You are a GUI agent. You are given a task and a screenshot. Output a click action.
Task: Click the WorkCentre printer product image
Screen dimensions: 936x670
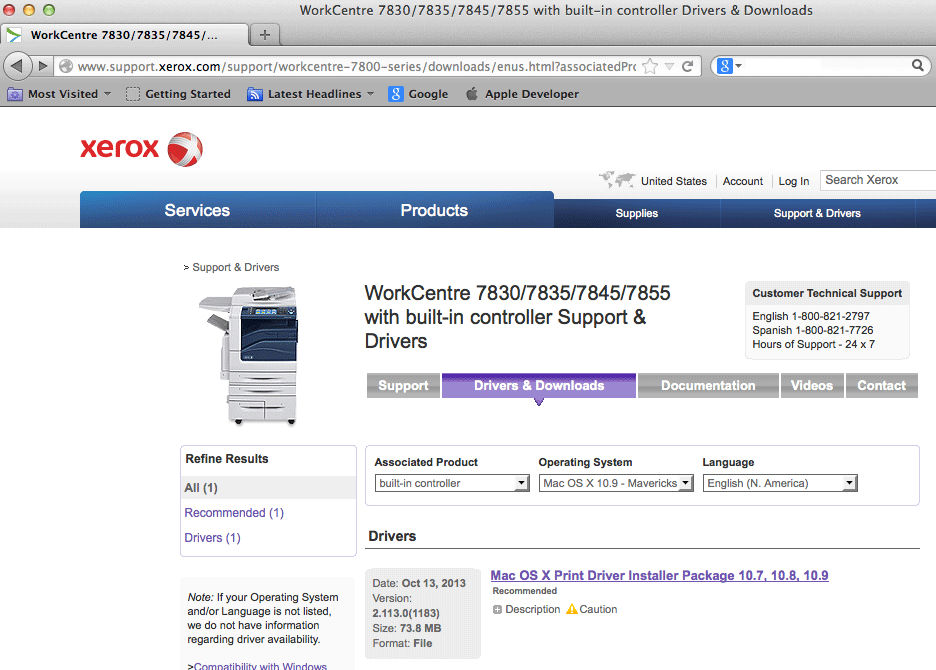pyautogui.click(x=249, y=355)
